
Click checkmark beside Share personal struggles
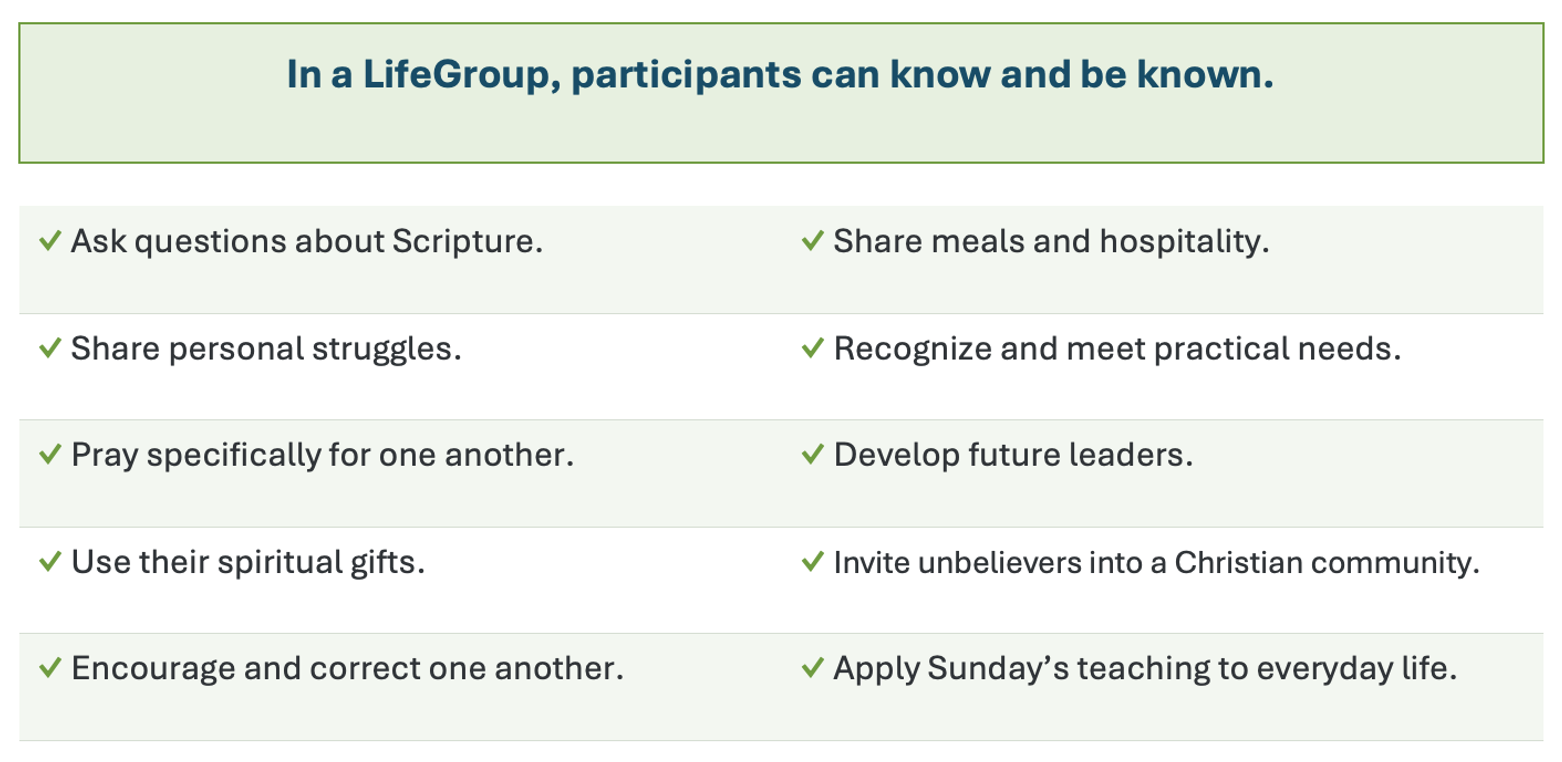click(49, 349)
